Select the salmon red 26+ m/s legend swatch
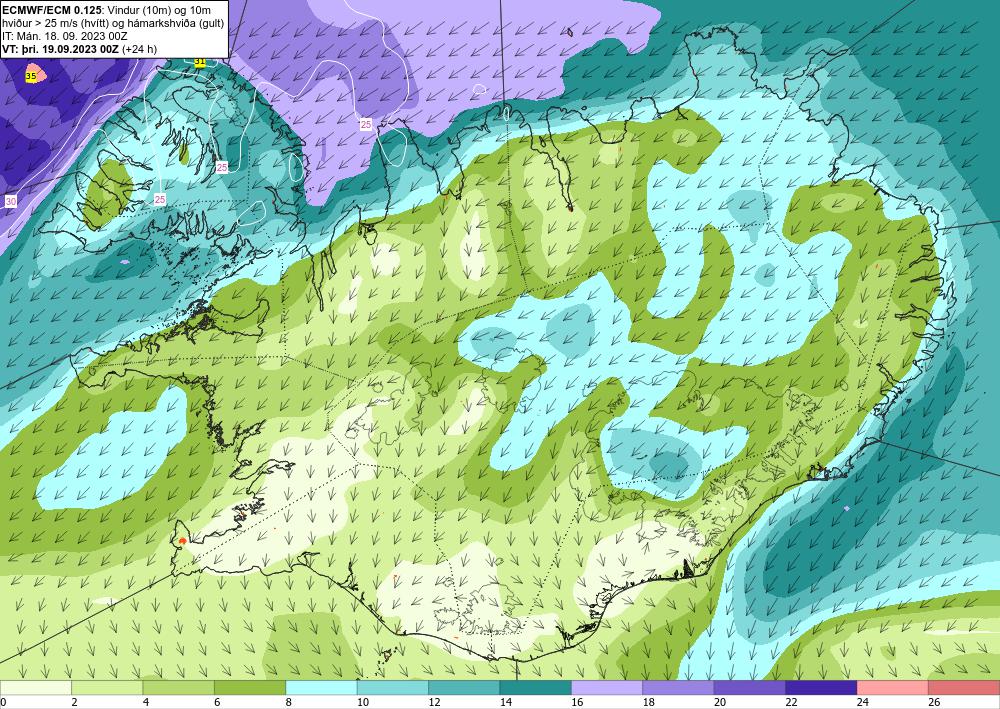The height and width of the screenshot is (709, 1000). tap(964, 687)
